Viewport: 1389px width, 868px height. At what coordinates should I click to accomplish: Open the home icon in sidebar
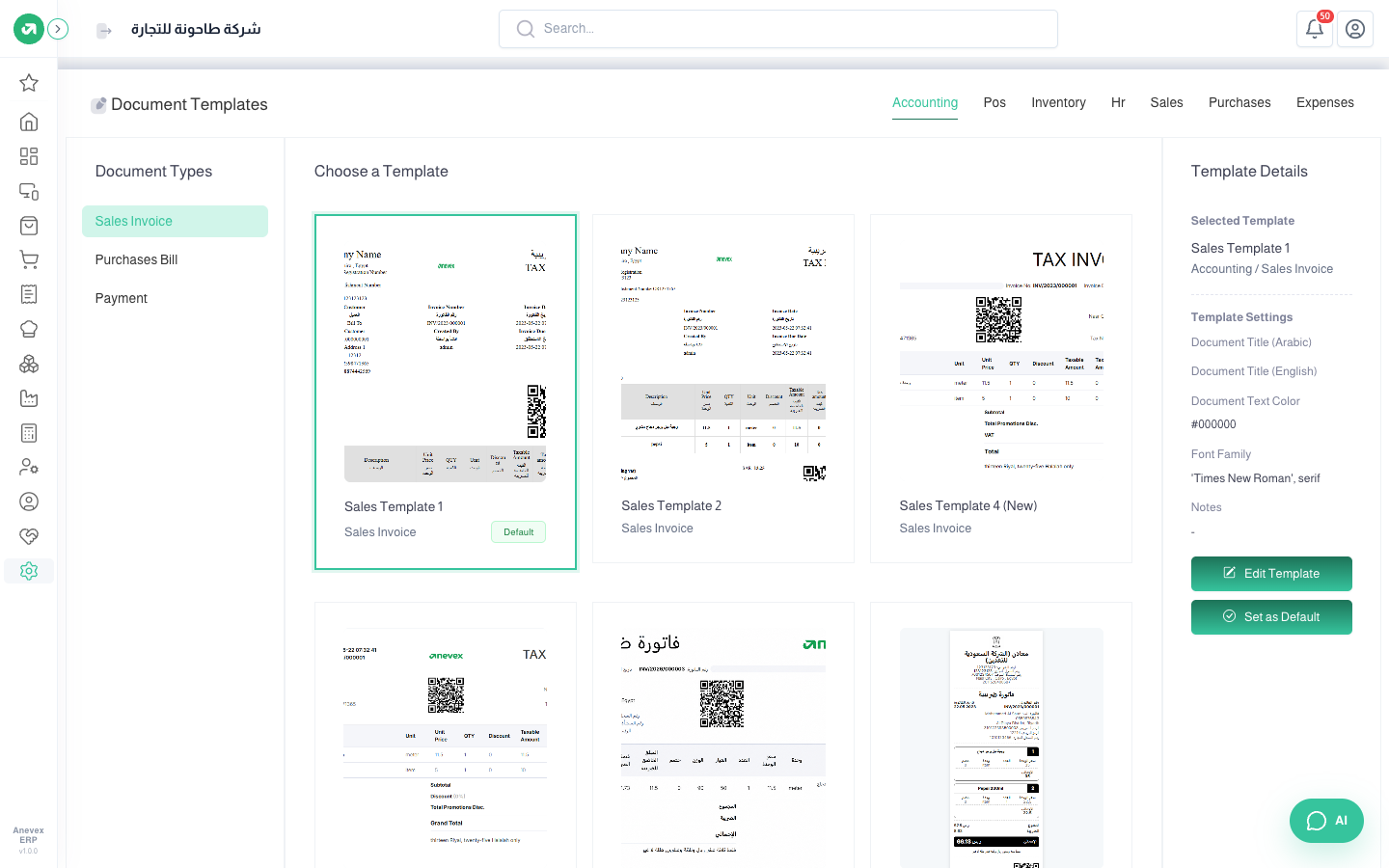[x=29, y=122]
